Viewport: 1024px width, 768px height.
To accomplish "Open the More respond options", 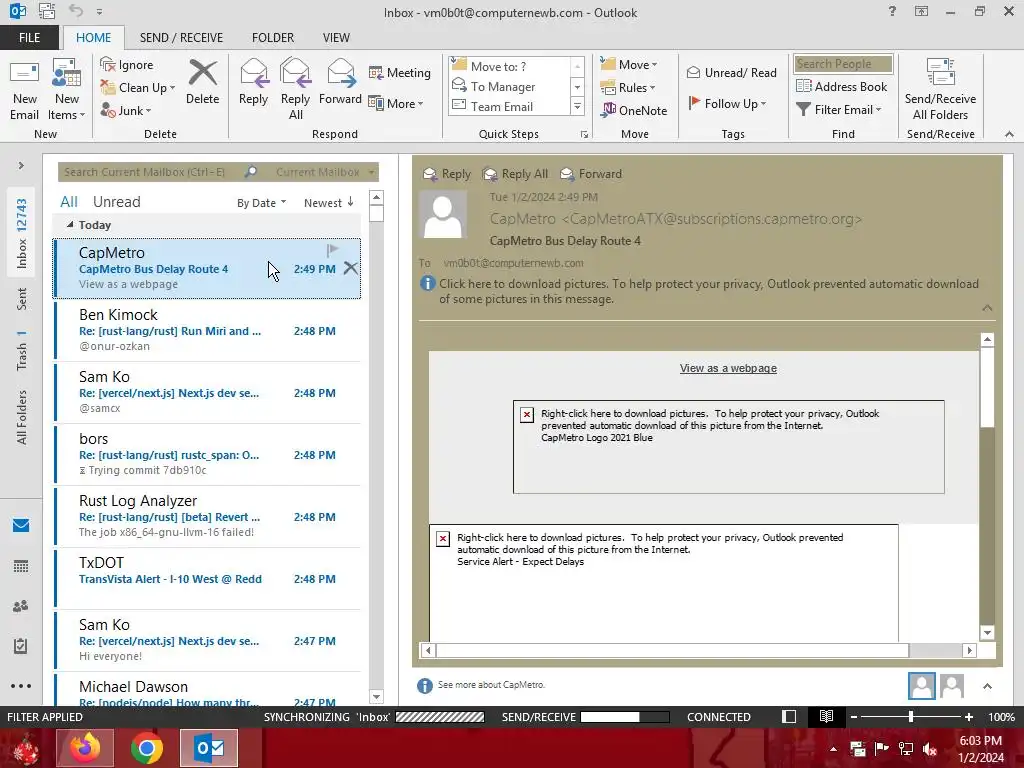I will point(396,103).
